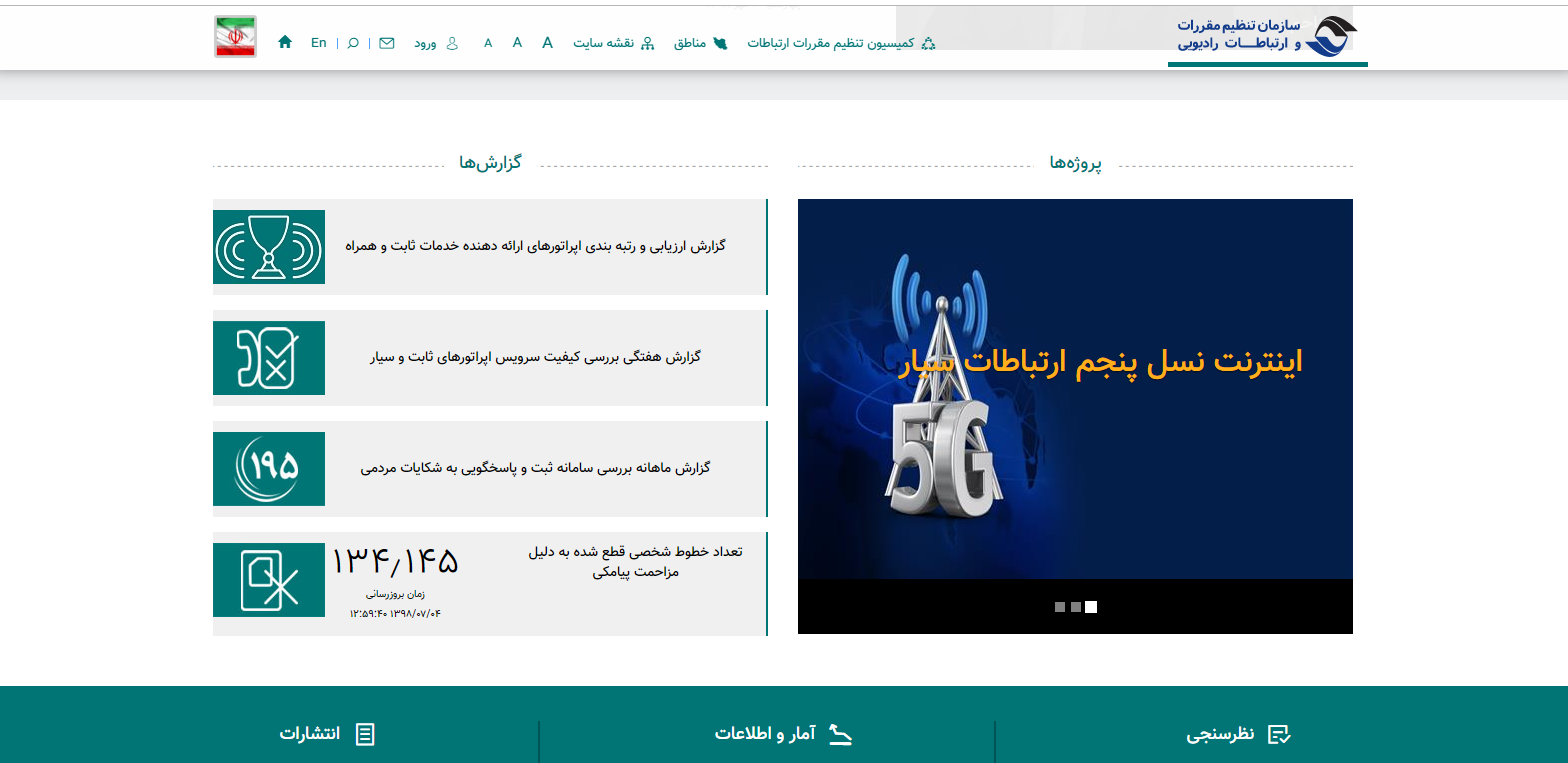
Task: Click the Iran flag icon
Action: click(x=235, y=37)
